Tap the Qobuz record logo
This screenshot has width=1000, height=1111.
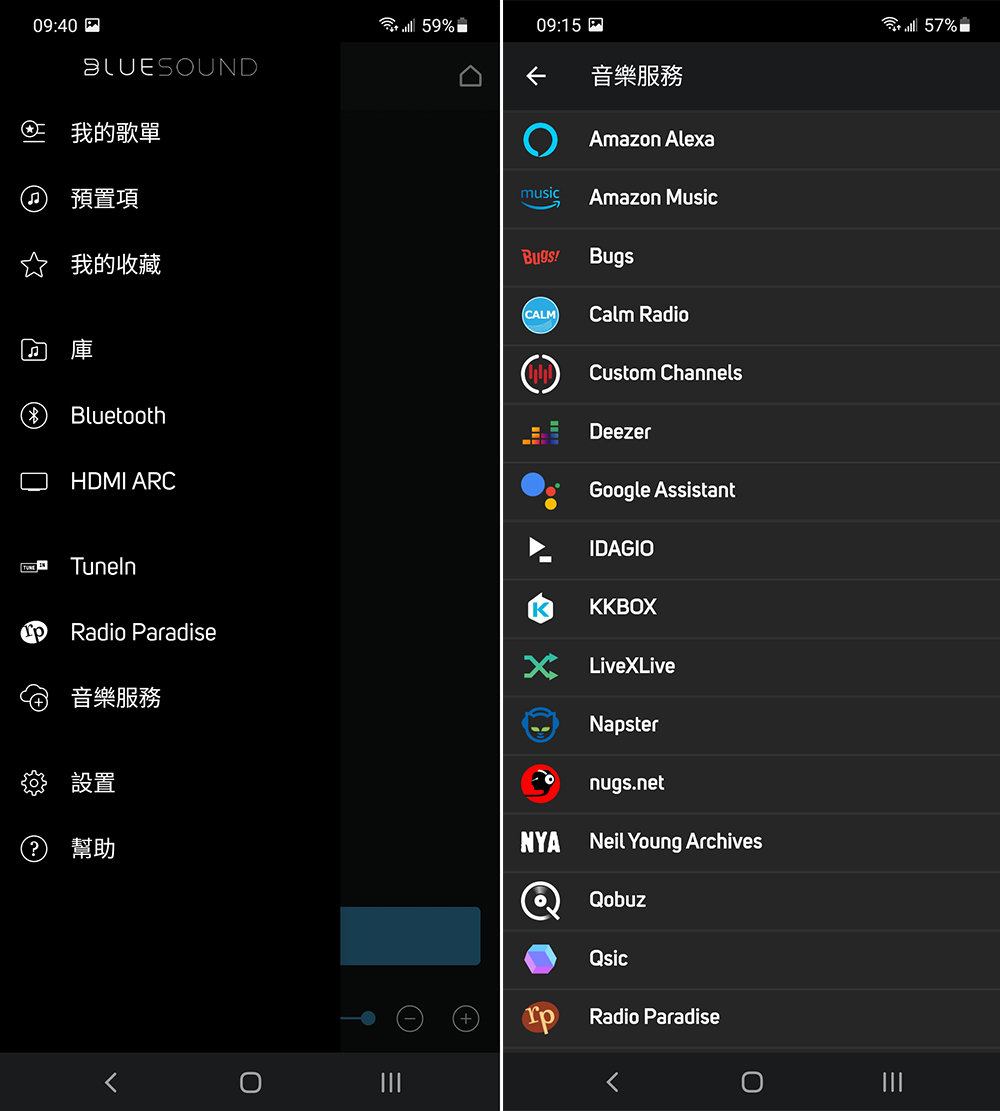pos(540,901)
